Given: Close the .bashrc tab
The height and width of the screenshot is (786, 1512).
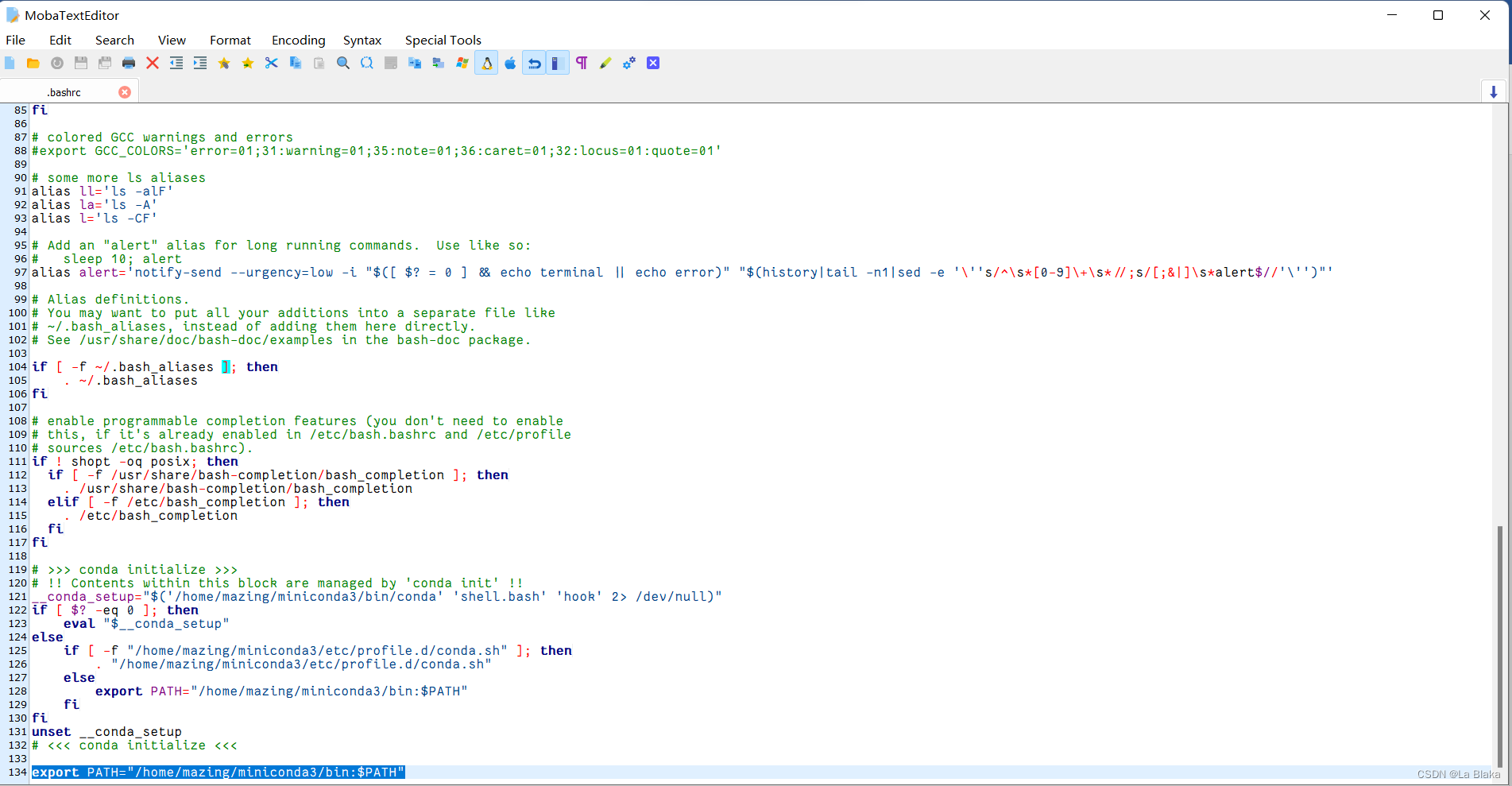Looking at the screenshot, I should [125, 91].
